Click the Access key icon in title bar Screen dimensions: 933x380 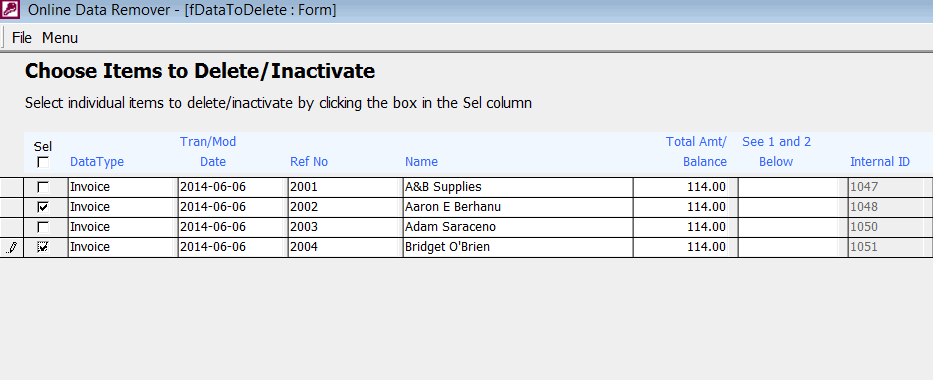pos(11,10)
